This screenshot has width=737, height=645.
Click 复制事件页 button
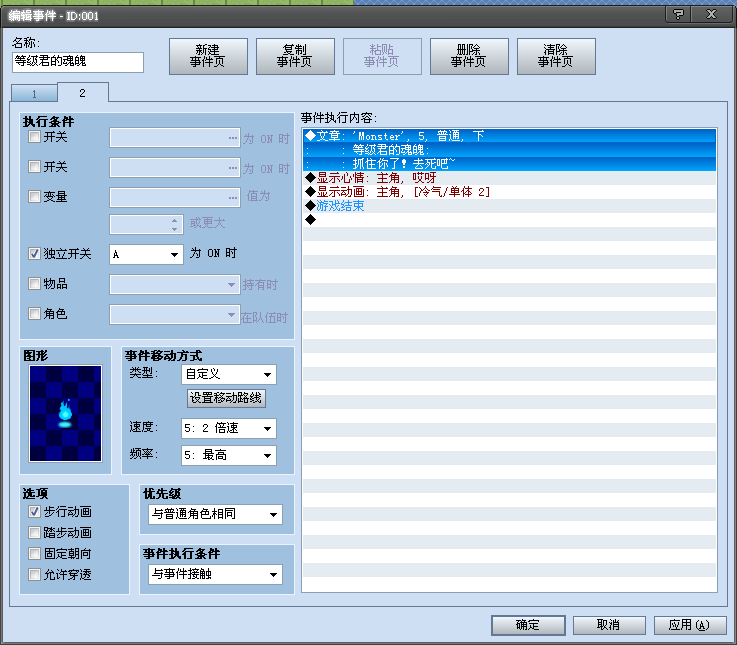[x=295, y=56]
